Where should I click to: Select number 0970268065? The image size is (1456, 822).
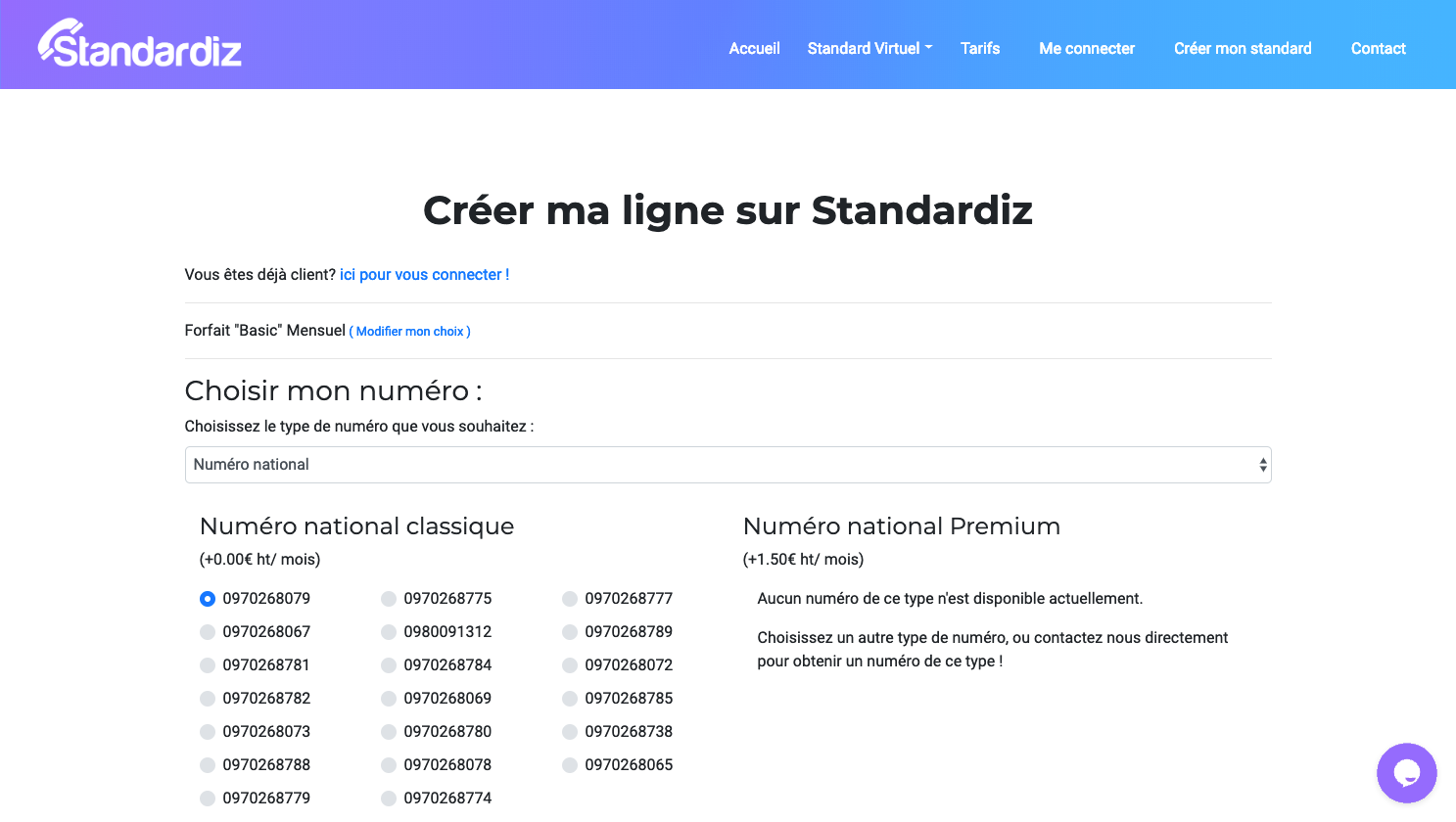570,765
